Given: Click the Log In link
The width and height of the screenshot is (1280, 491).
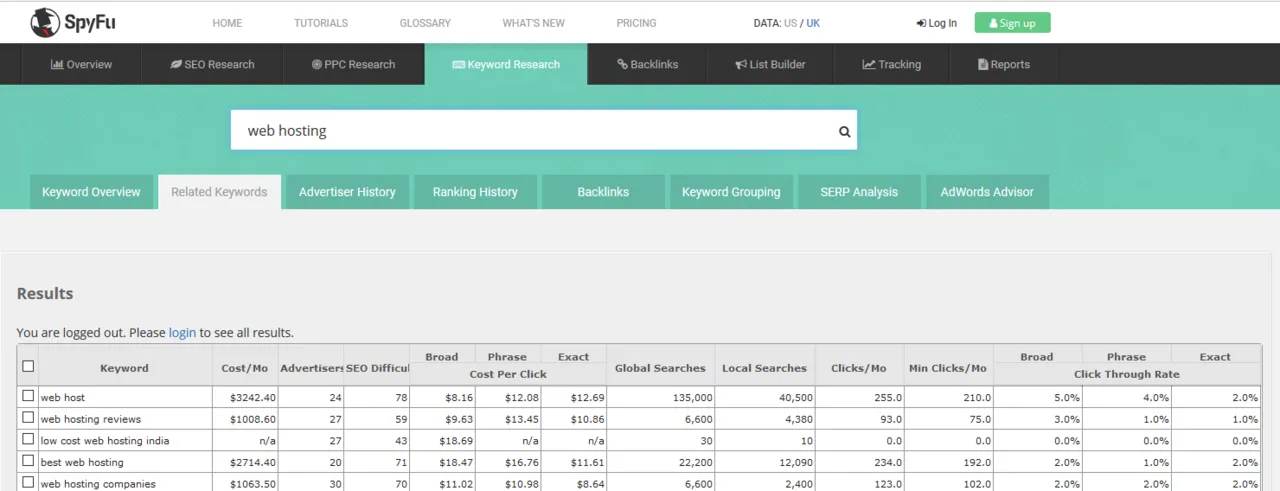Looking at the screenshot, I should click(937, 23).
